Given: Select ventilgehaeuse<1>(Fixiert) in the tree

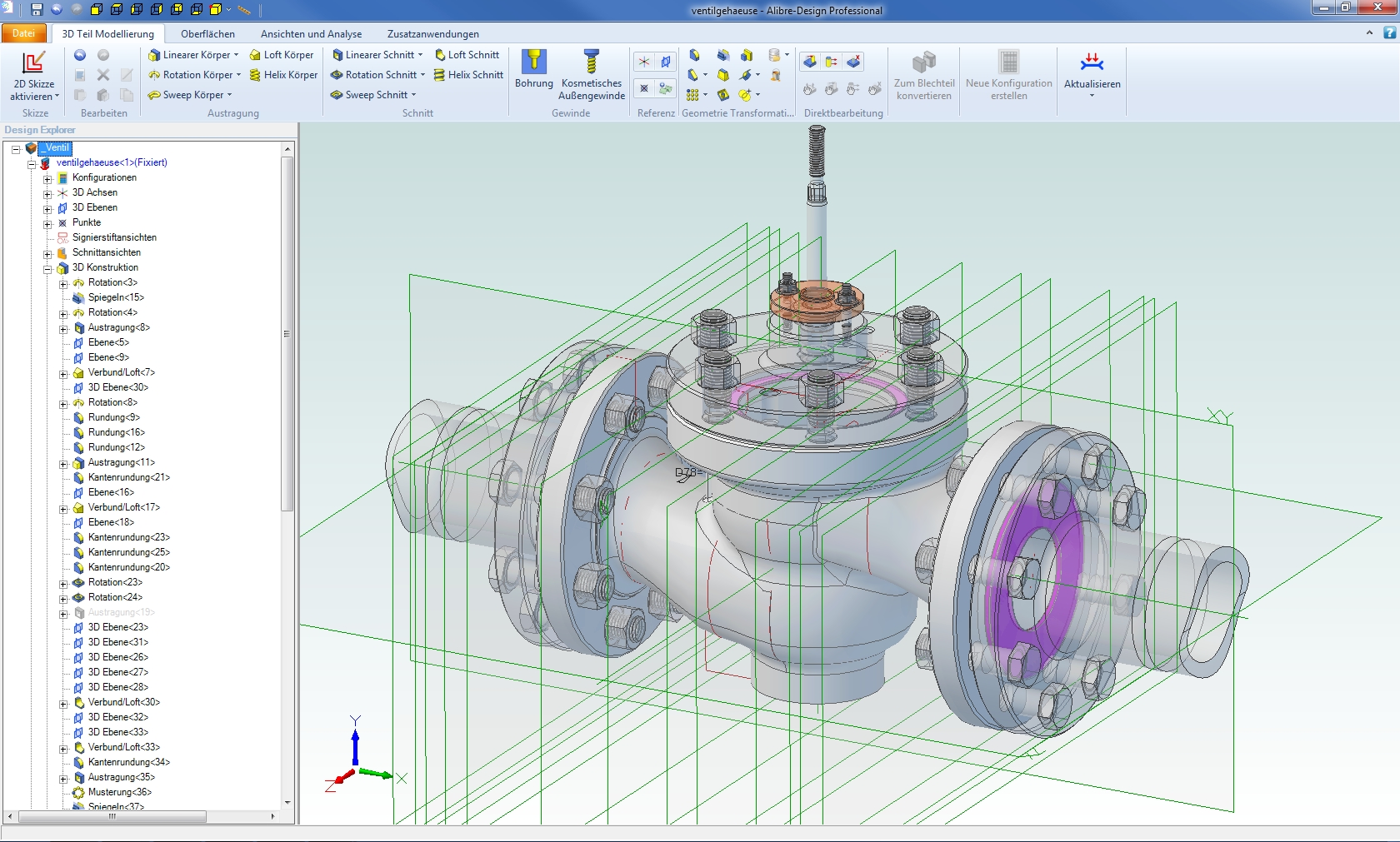Looking at the screenshot, I should tap(112, 162).
